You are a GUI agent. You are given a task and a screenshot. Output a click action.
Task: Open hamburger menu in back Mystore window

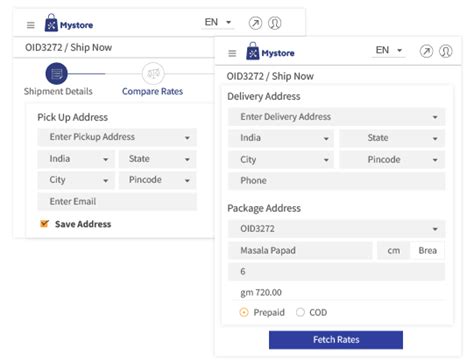point(31,25)
